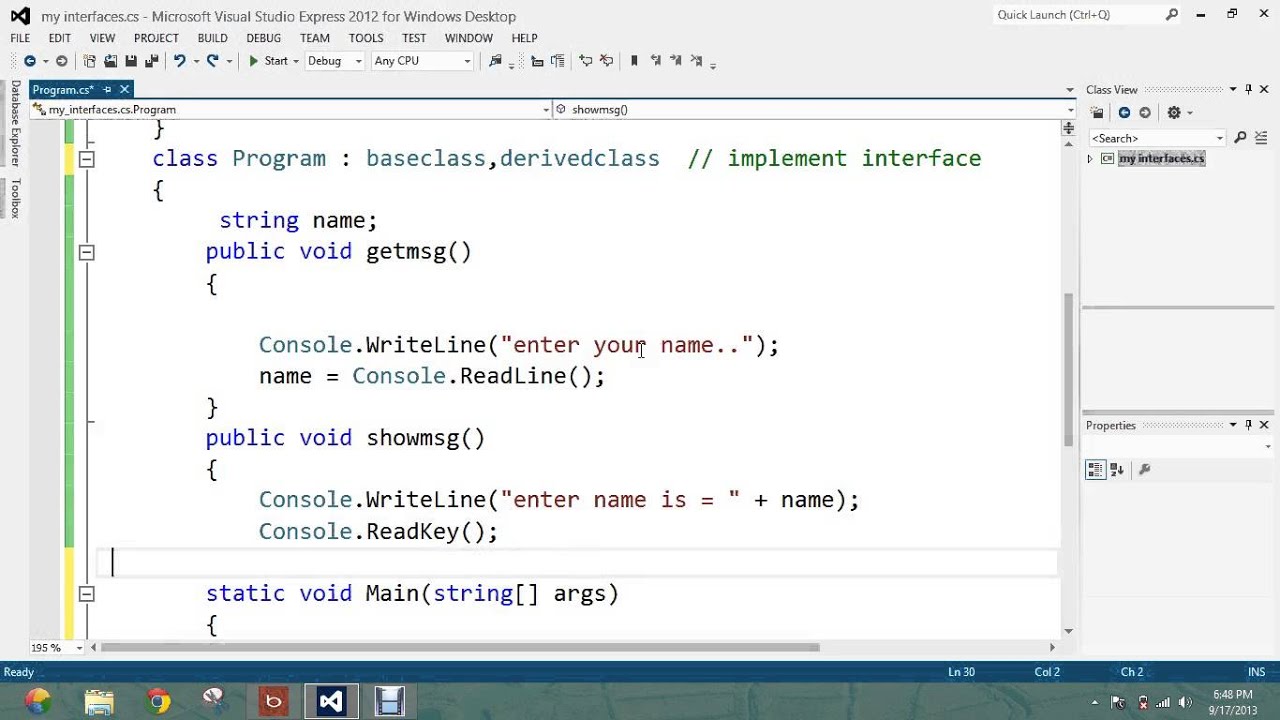
Task: Jump to Previous Bookmark icon
Action: coord(656,61)
